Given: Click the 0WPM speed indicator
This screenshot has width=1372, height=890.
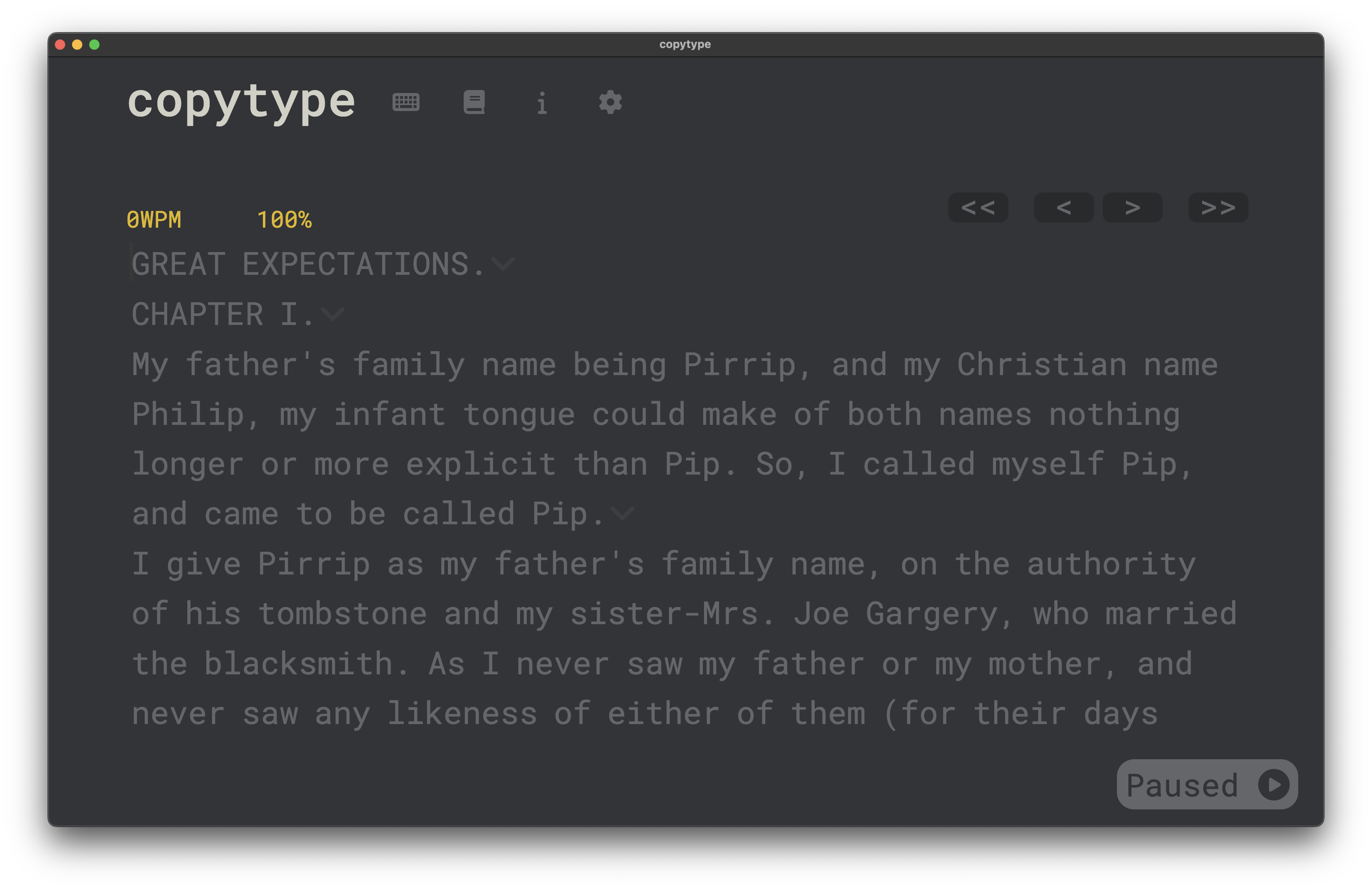Looking at the screenshot, I should tap(154, 219).
